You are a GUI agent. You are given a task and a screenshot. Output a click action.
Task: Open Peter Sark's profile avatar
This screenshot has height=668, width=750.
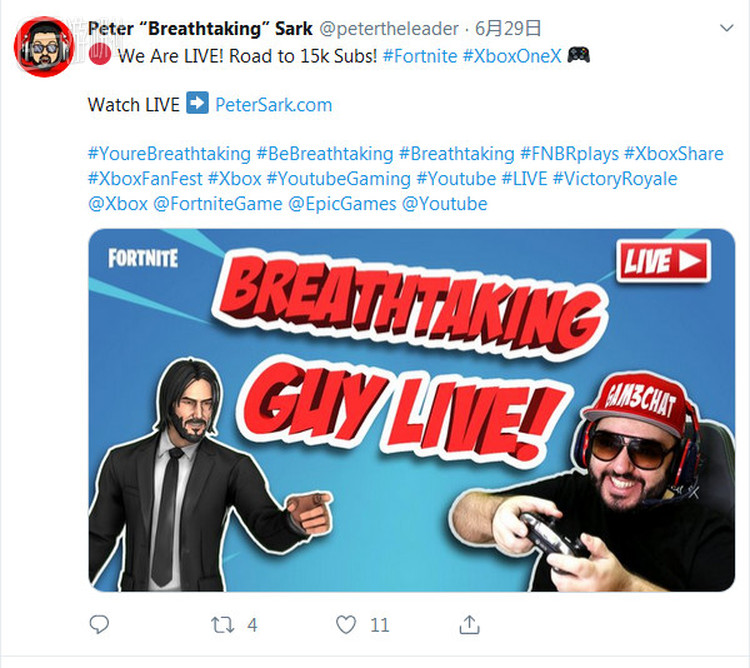pos(44,46)
